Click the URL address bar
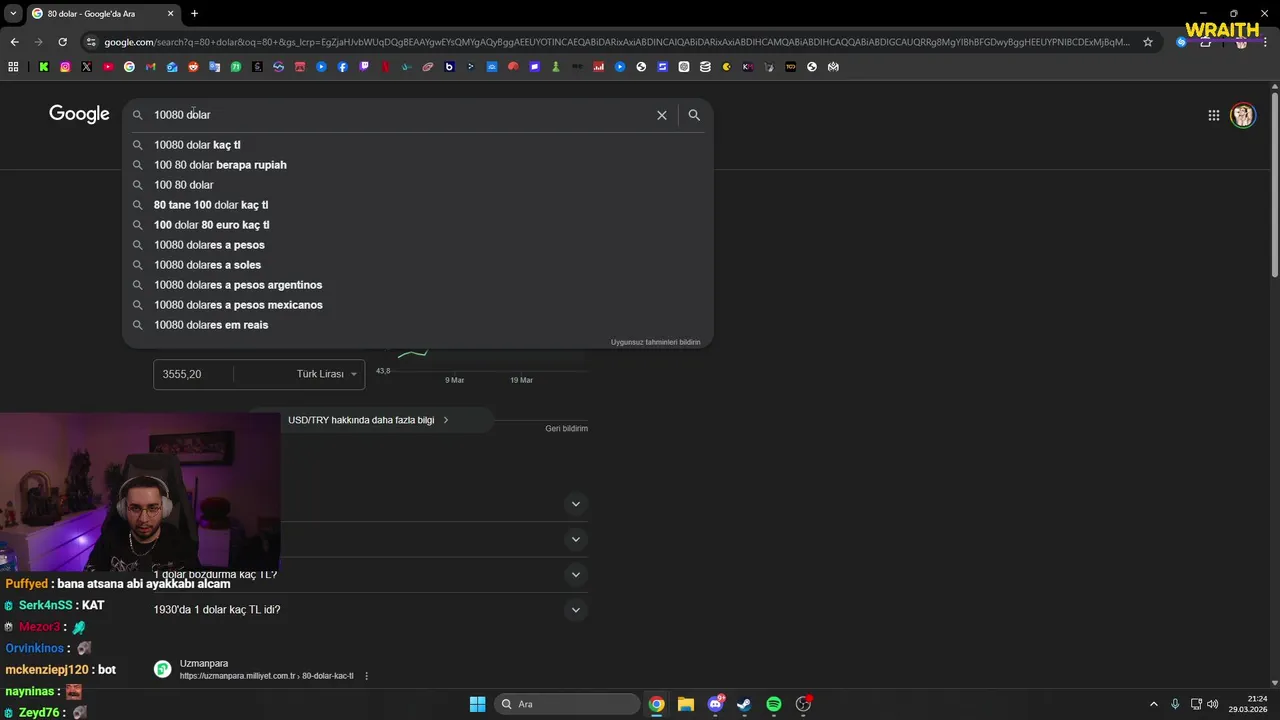The image size is (1280, 720). [615, 42]
